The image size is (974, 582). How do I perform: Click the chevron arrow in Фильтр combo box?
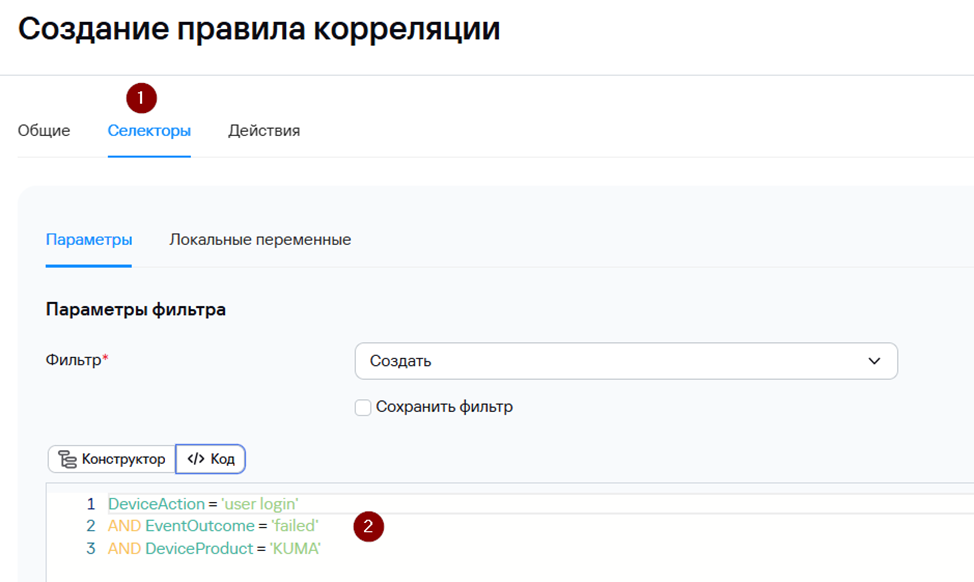pyautogui.click(x=874, y=361)
